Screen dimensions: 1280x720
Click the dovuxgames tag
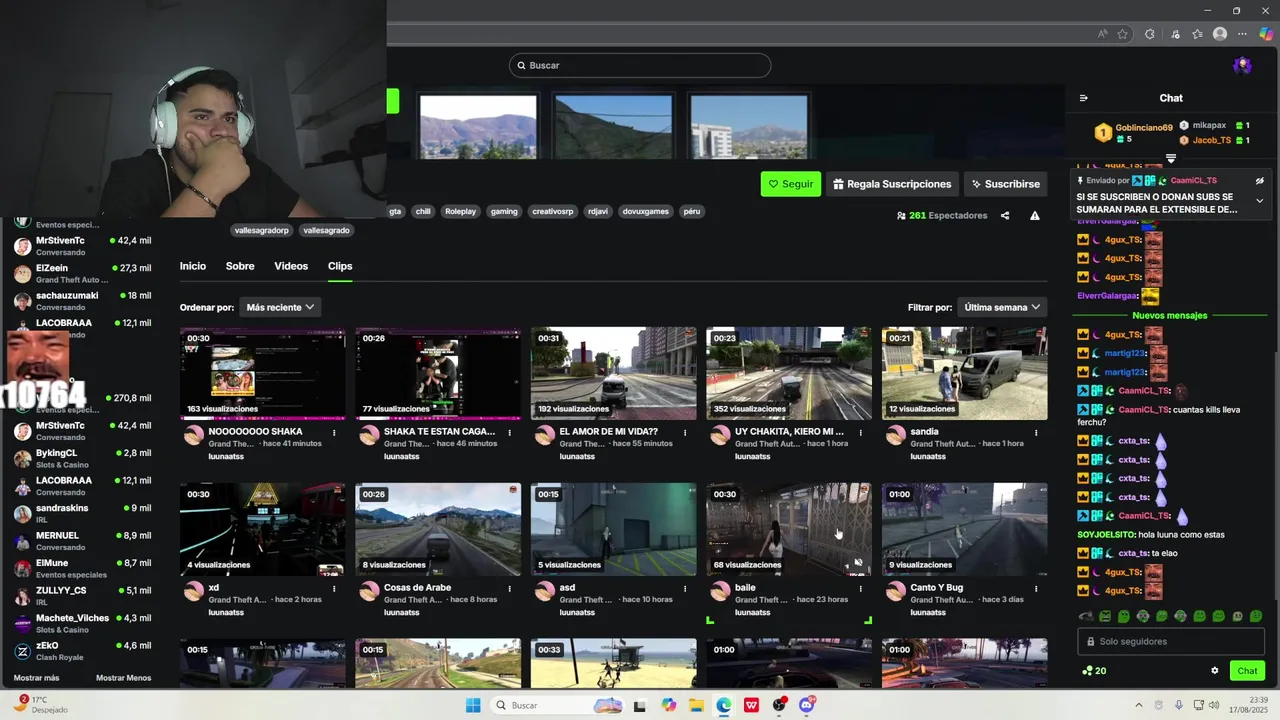(645, 212)
